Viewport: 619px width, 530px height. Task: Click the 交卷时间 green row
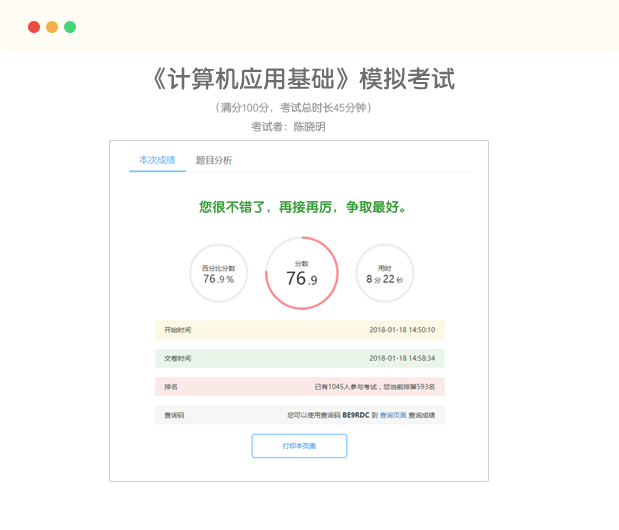(299, 358)
